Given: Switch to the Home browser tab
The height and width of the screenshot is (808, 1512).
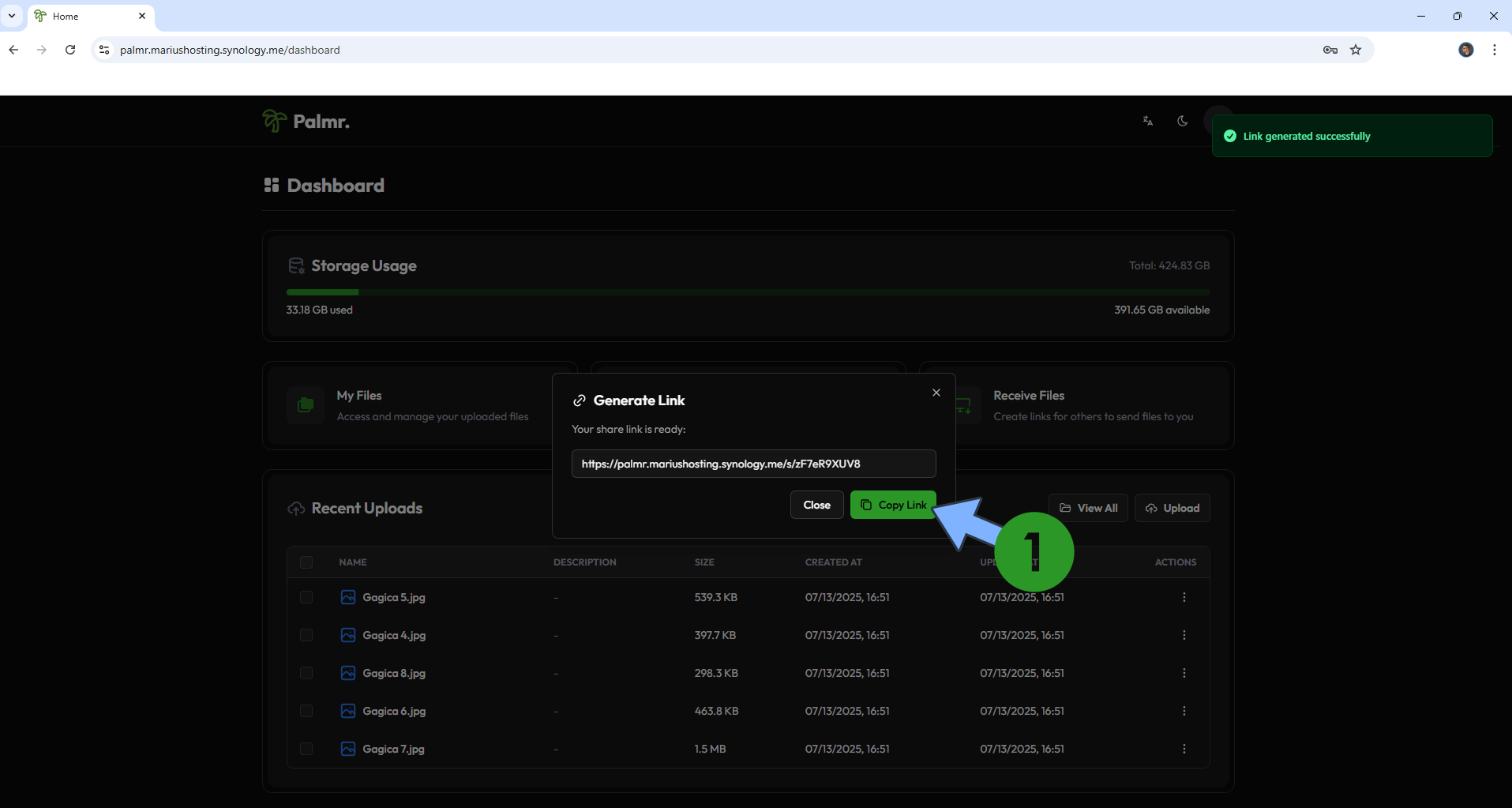Looking at the screenshot, I should (91, 16).
